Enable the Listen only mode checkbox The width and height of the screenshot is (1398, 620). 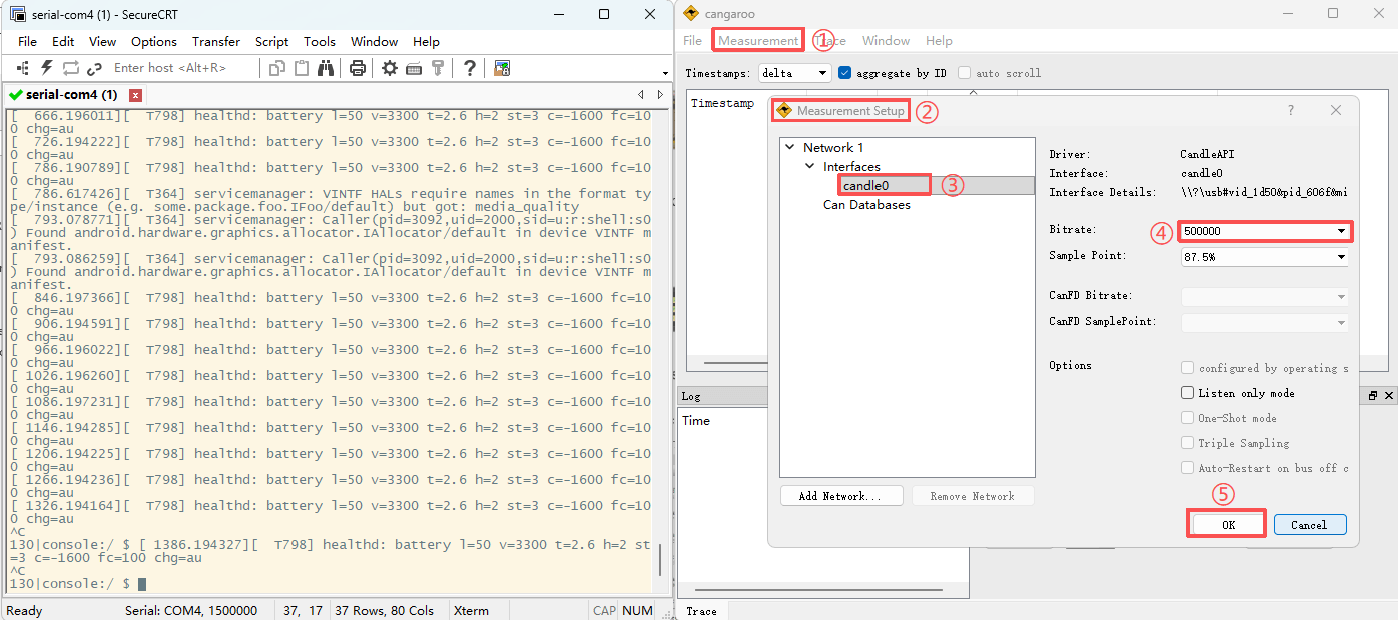[1188, 393]
